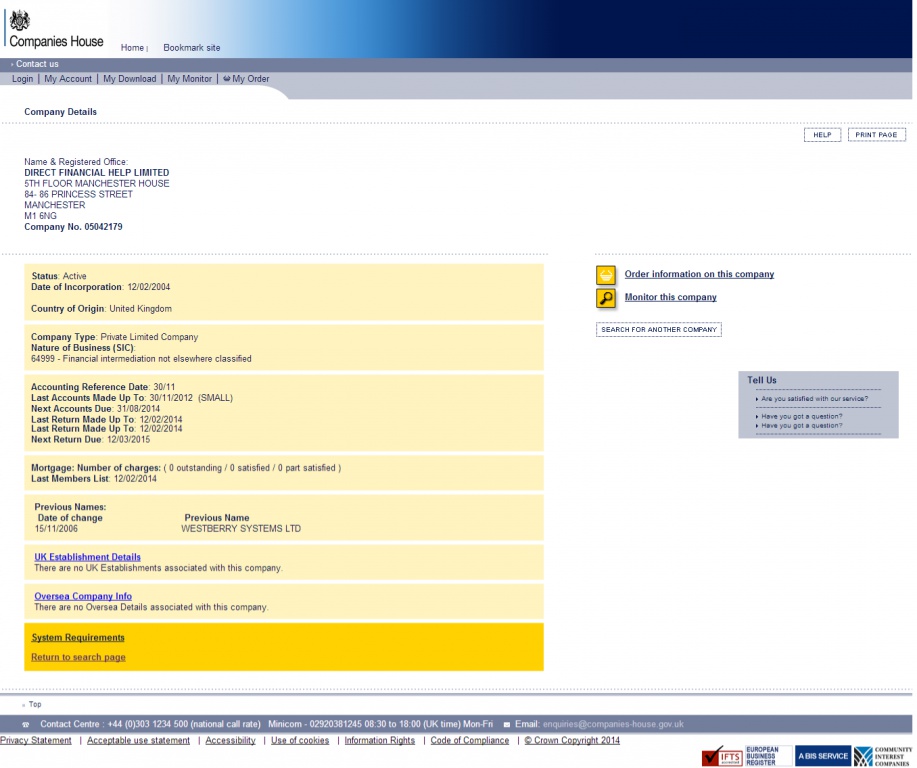This screenshot has width=917, height=768.
Task: Click the 84- 86 PRINCESS STREET line
Action: tap(78, 195)
